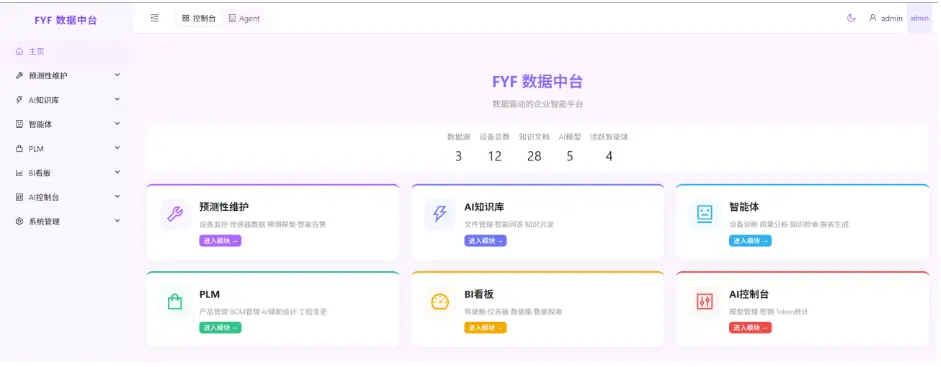Viewport: 941px width, 367px height.
Task: Click the 知识文档 count 28
Action: 534,157
